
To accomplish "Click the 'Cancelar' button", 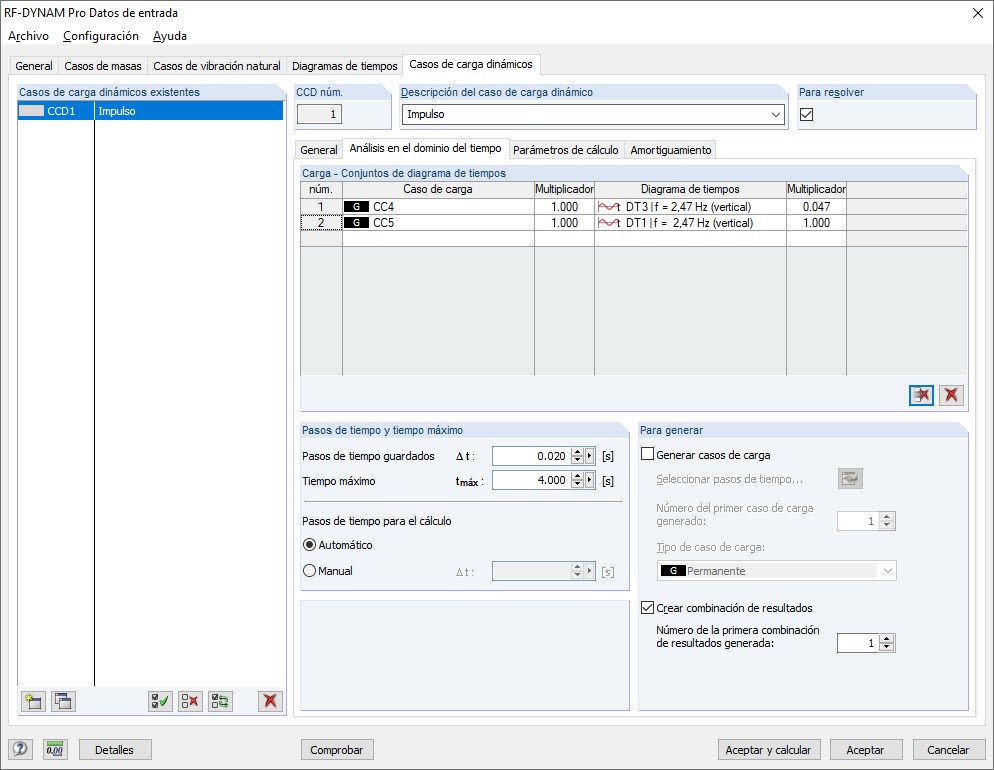I will pyautogui.click(x=948, y=750).
